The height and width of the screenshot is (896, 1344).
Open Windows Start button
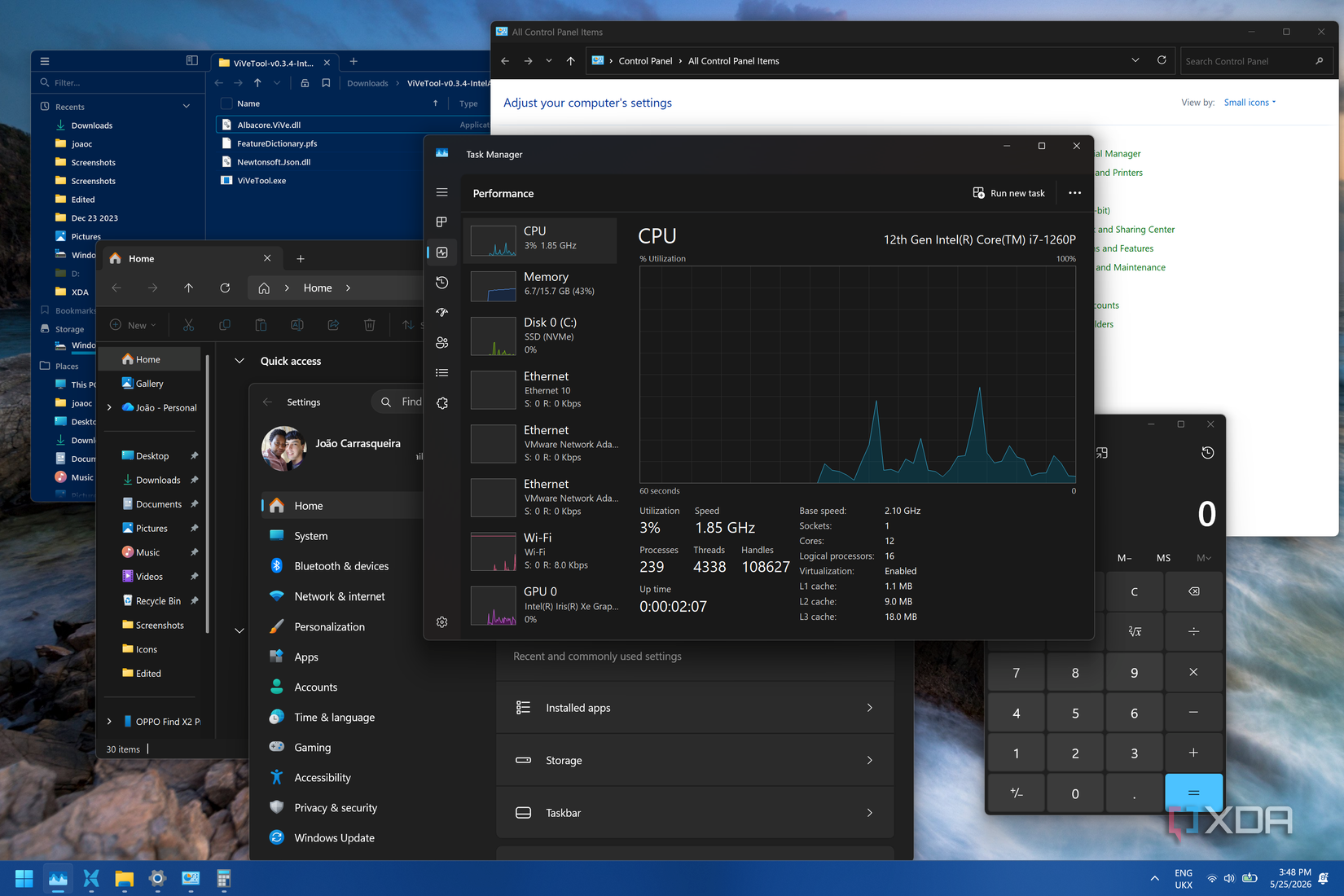pos(24,878)
